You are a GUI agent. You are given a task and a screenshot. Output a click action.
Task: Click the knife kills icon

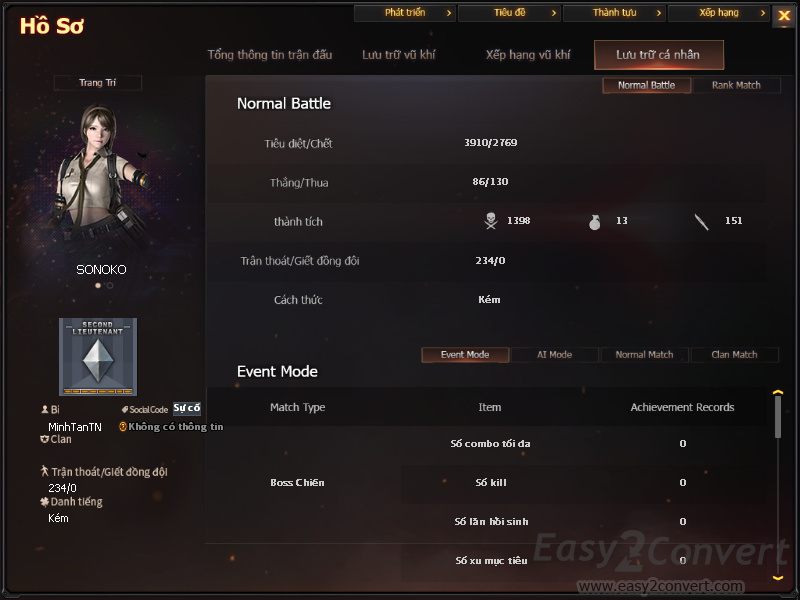[702, 222]
